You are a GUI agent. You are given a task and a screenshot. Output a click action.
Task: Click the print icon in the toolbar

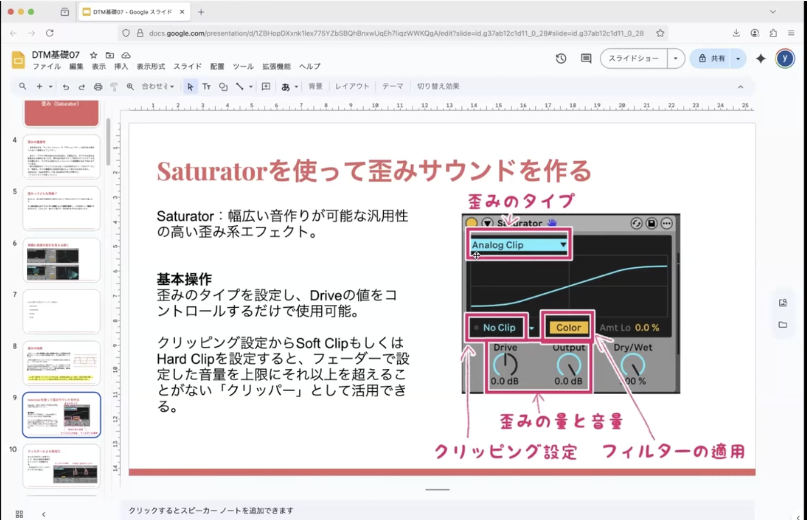click(x=97, y=87)
